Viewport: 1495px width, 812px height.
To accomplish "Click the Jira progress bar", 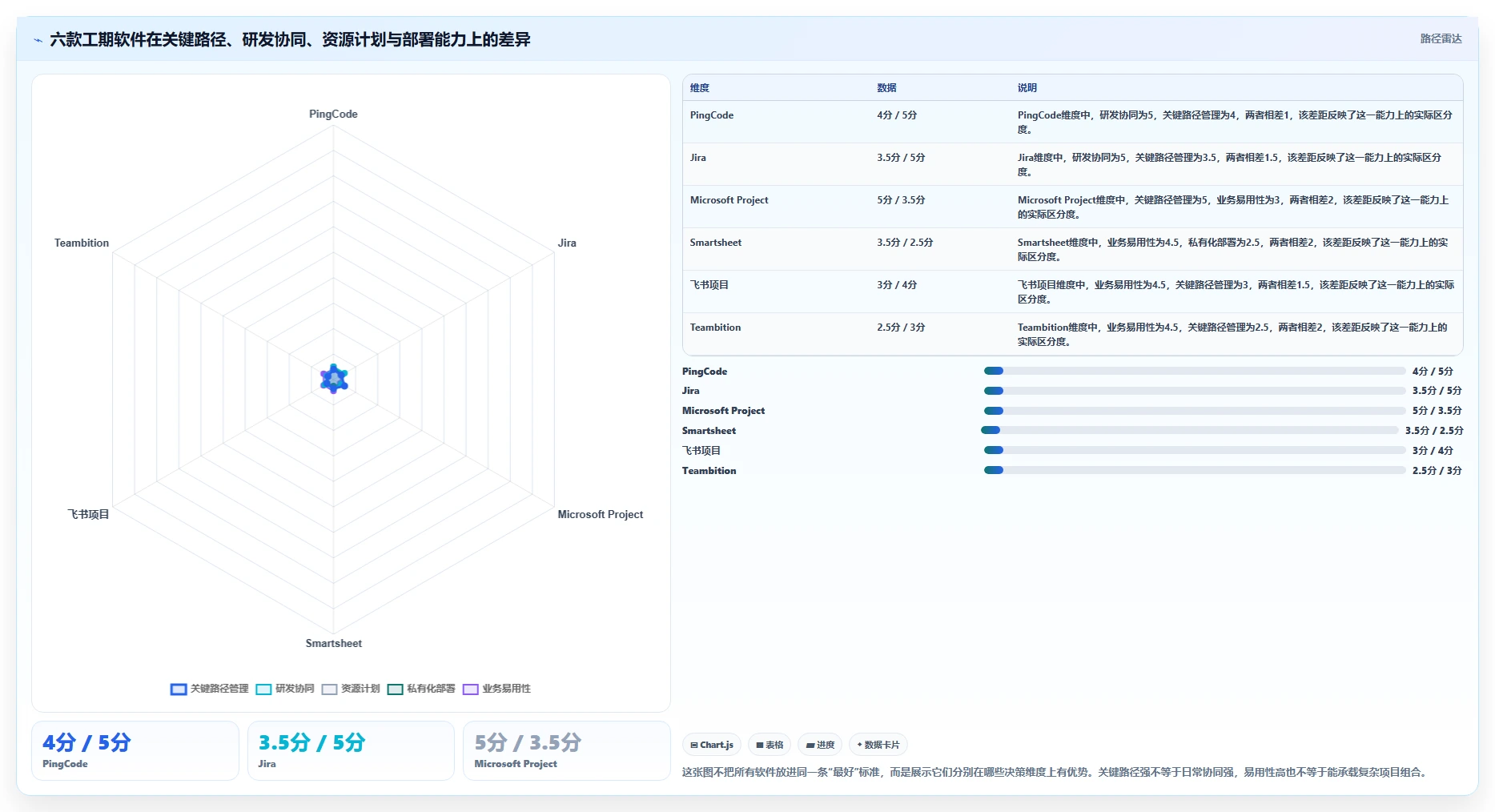I will point(1195,391).
